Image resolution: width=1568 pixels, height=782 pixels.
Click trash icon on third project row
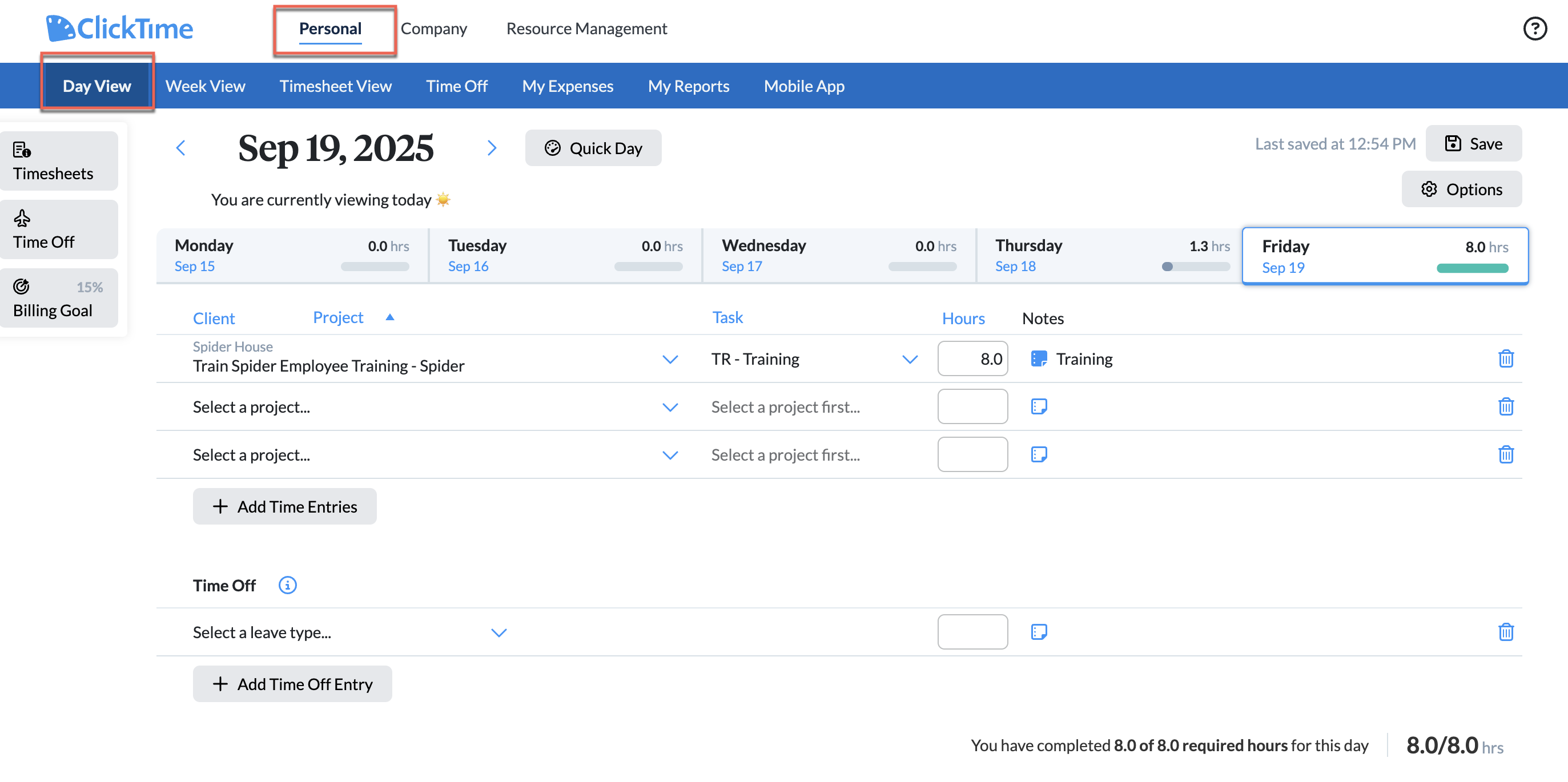point(1505,454)
